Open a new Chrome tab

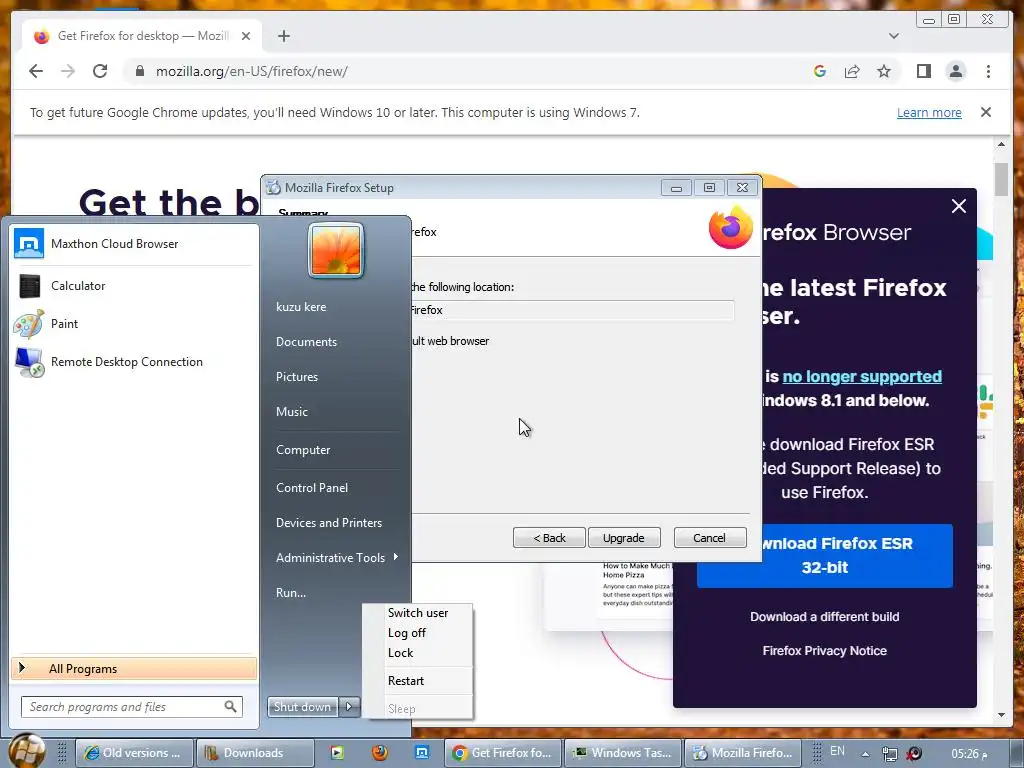click(283, 36)
